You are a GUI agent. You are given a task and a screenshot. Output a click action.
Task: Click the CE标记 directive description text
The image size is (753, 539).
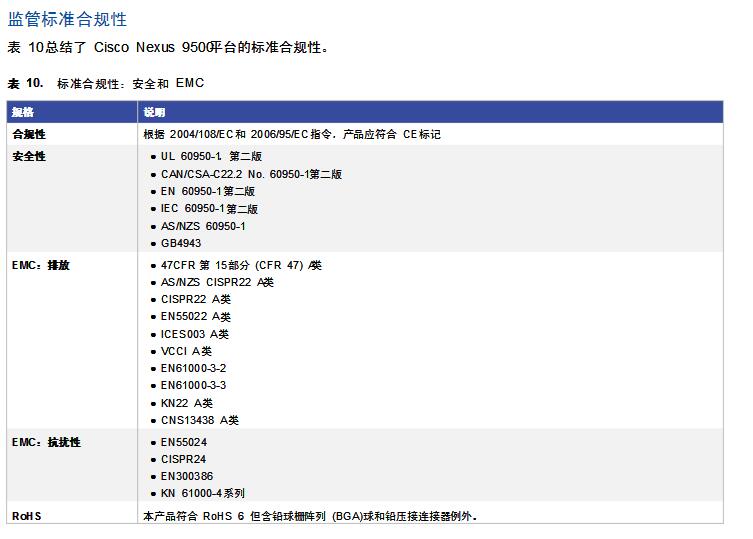point(292,135)
